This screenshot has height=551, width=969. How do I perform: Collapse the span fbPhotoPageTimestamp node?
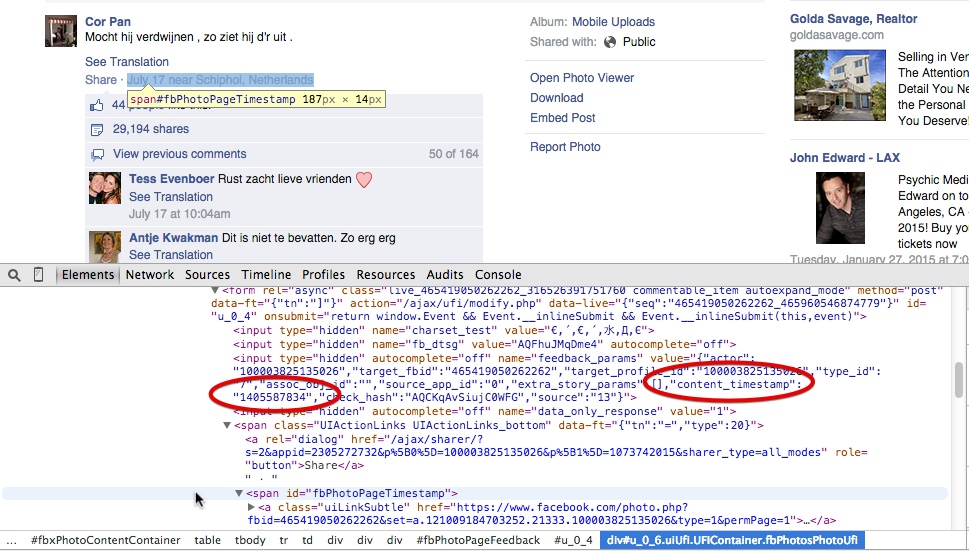click(239, 494)
